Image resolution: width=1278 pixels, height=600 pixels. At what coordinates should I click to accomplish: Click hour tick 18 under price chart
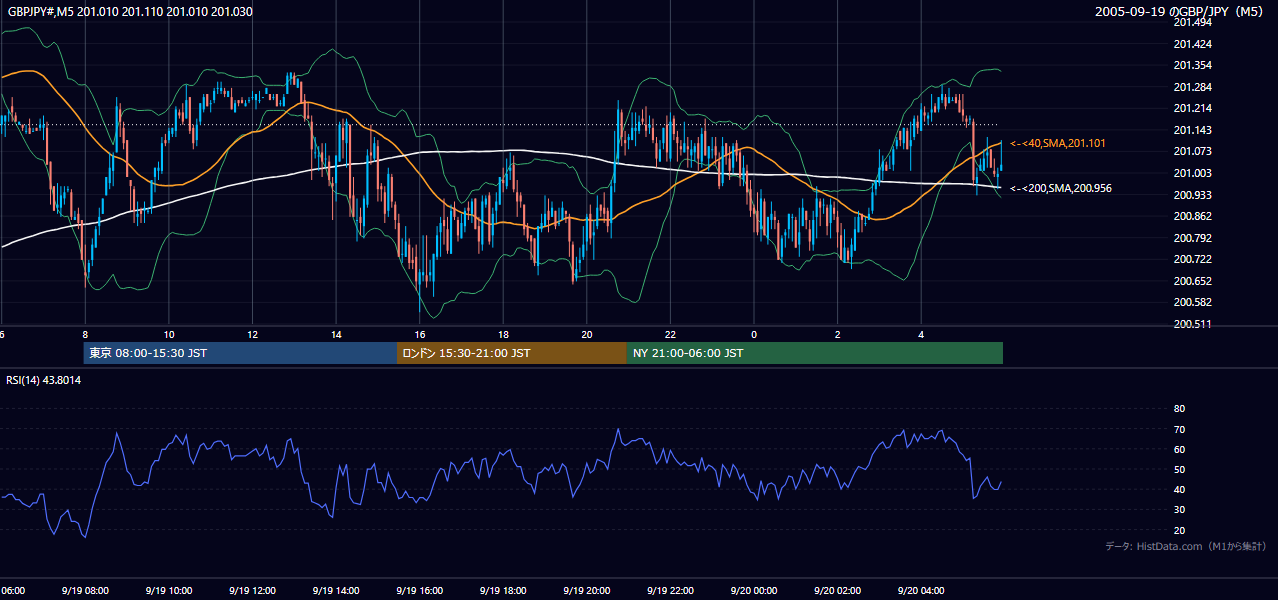(503, 334)
